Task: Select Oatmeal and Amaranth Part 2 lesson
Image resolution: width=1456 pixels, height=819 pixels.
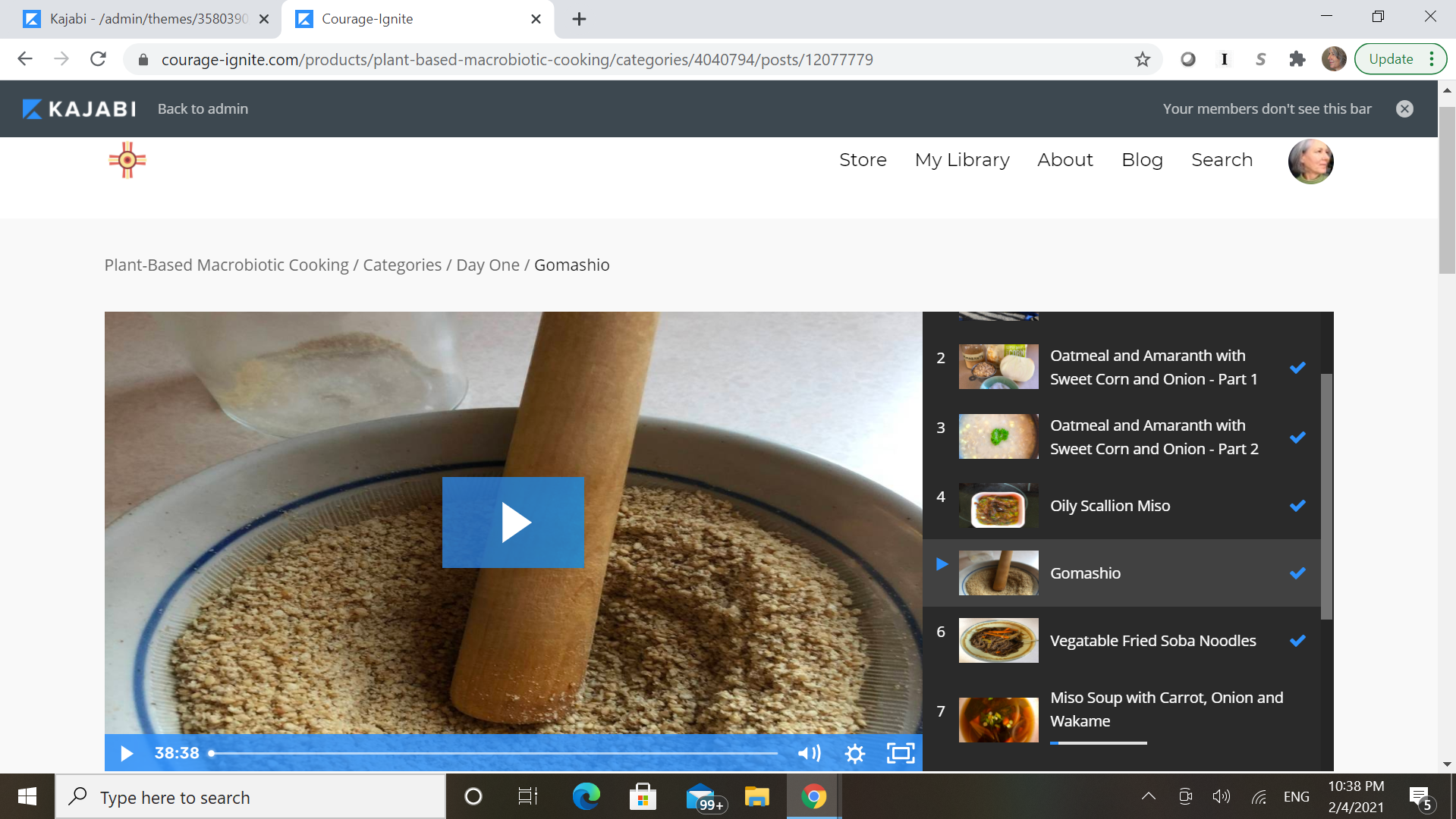Action: tap(1154, 437)
